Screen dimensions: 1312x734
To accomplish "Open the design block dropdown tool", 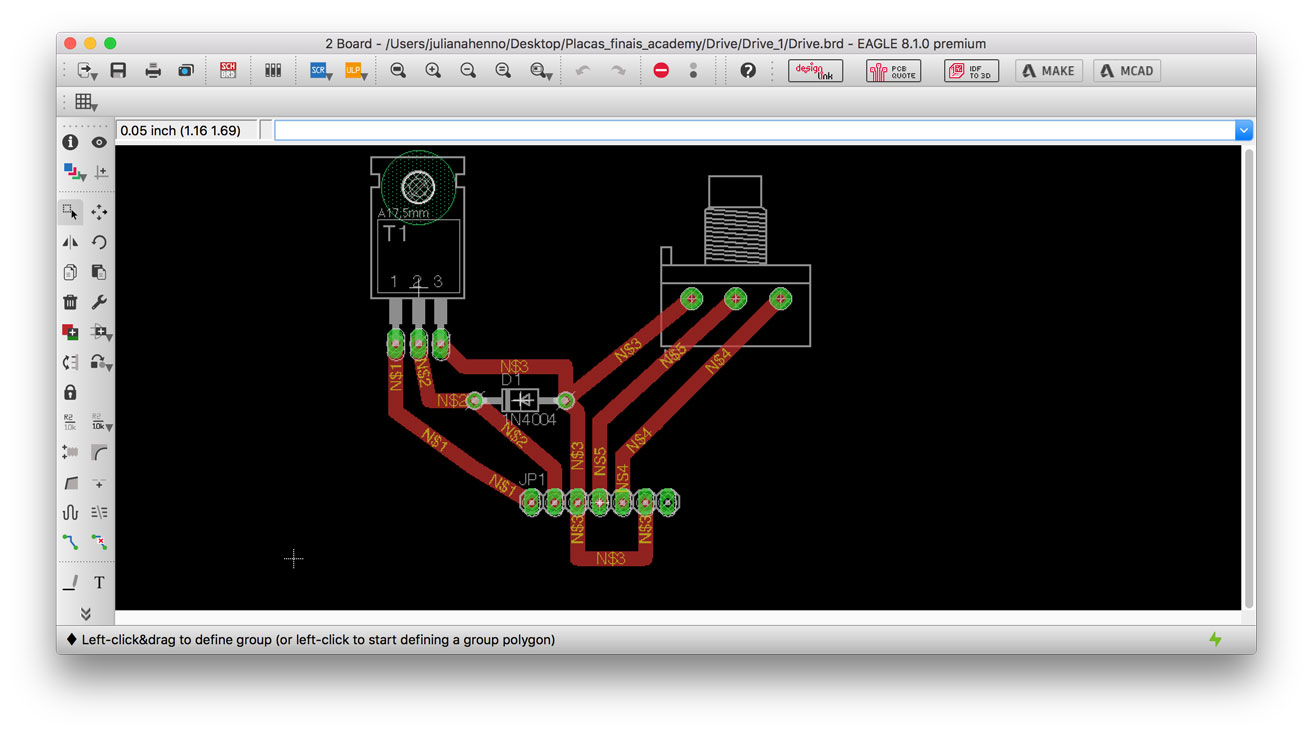I will tap(101, 332).
